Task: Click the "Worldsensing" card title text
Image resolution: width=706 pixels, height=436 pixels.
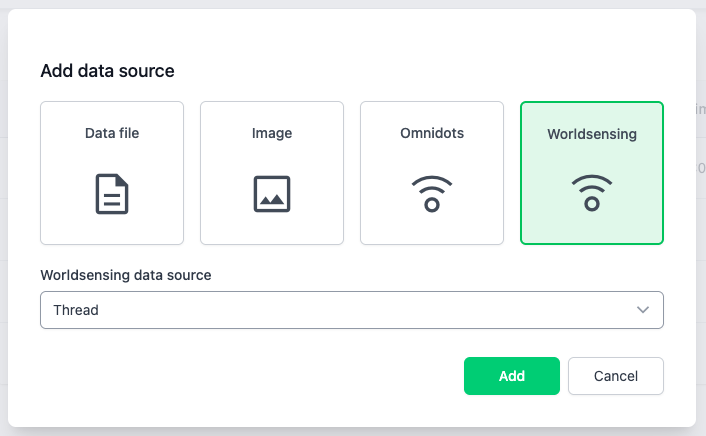Action: tap(592, 134)
